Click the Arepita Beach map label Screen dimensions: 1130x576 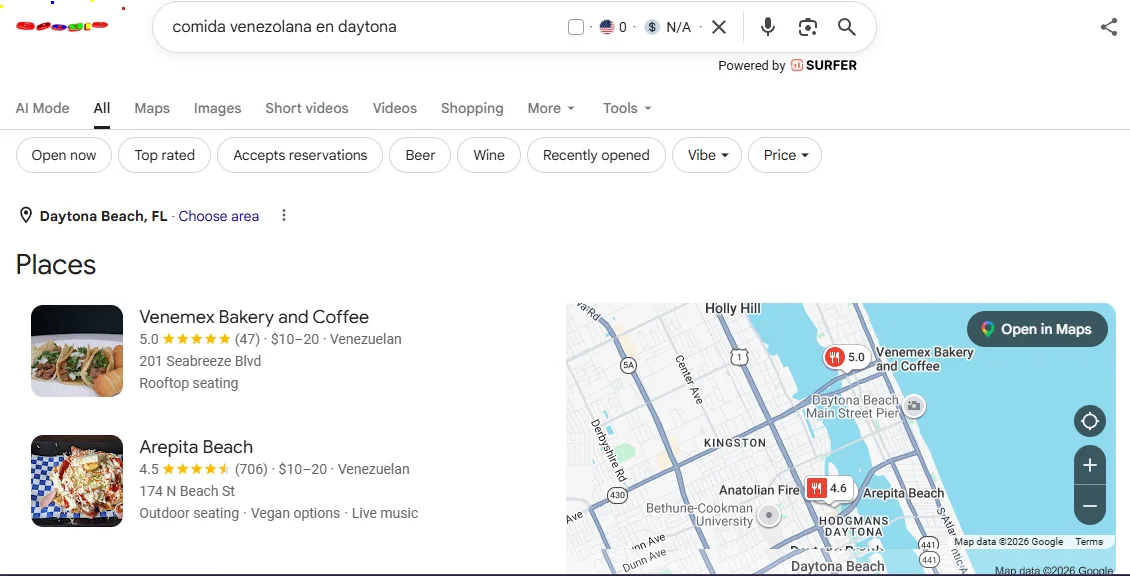903,494
